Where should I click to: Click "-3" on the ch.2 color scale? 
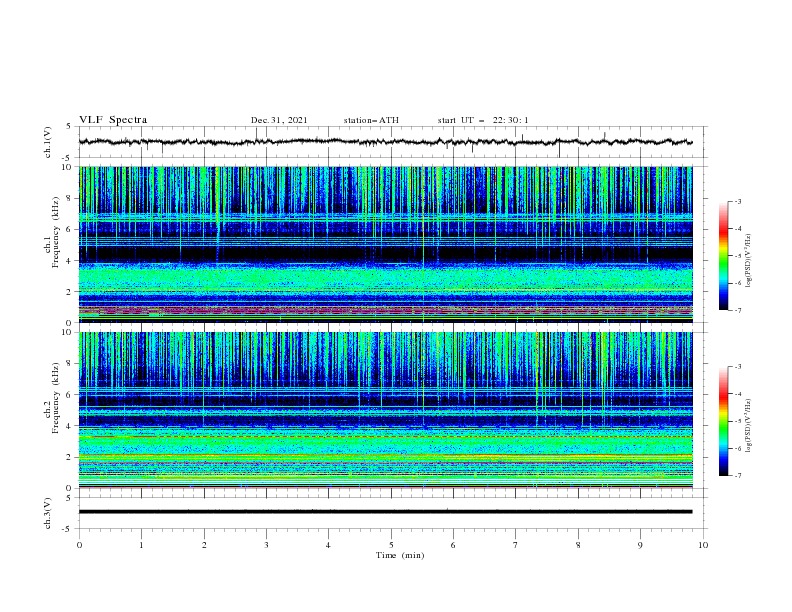[x=737, y=367]
